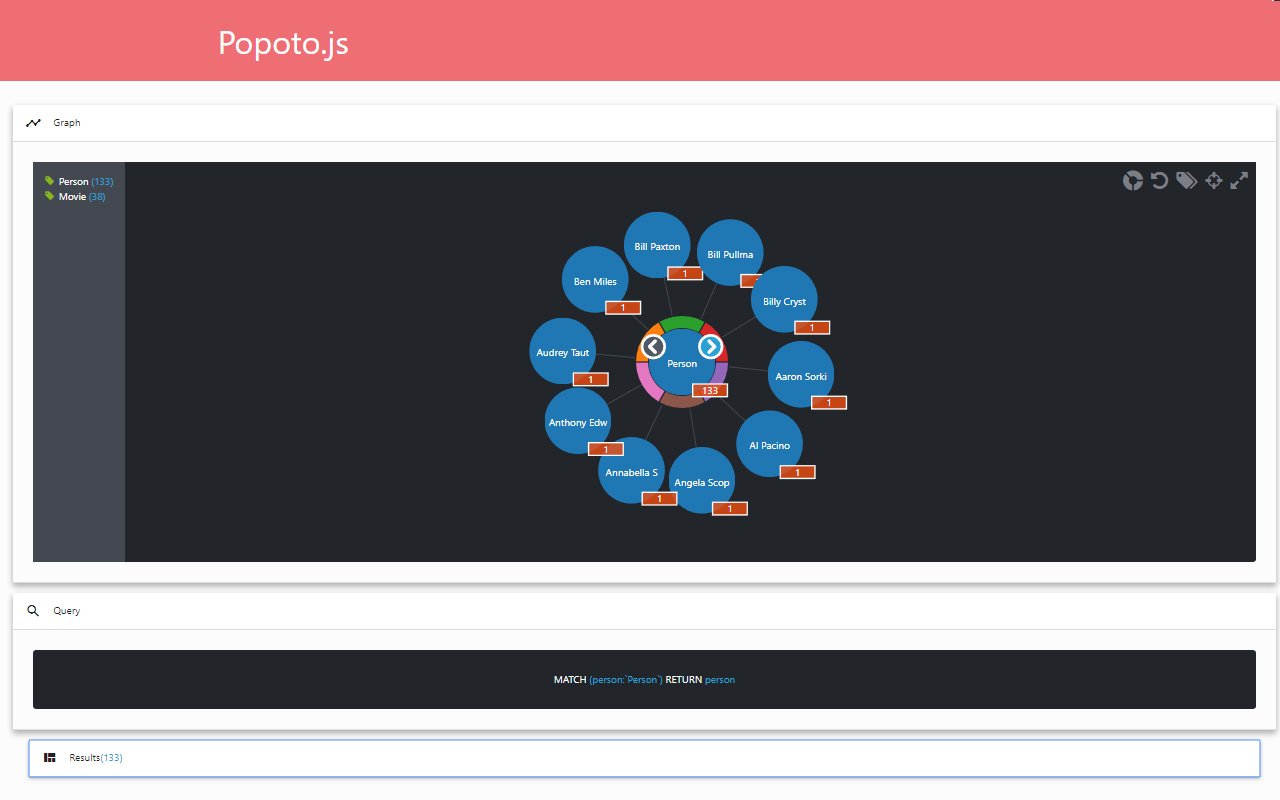Click the Query panel magnifier icon
This screenshot has width=1280, height=800.
[33, 610]
